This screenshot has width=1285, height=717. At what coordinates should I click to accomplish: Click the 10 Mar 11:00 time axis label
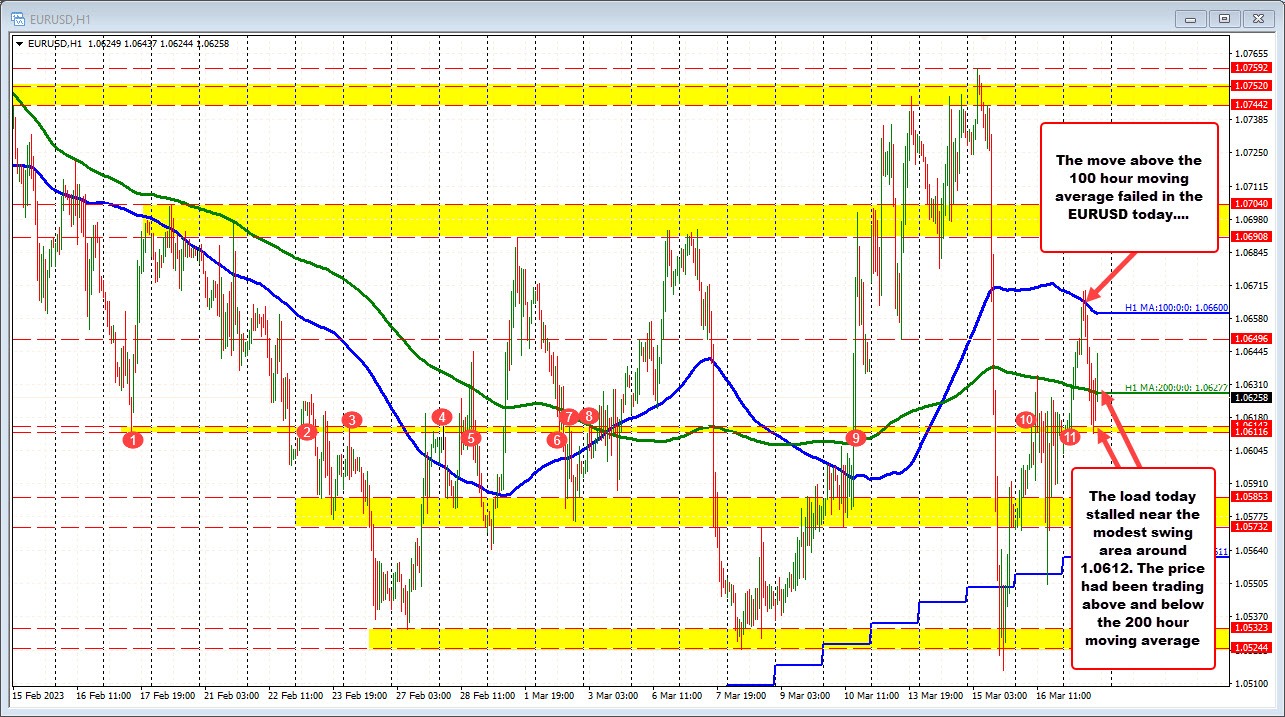coord(870,694)
